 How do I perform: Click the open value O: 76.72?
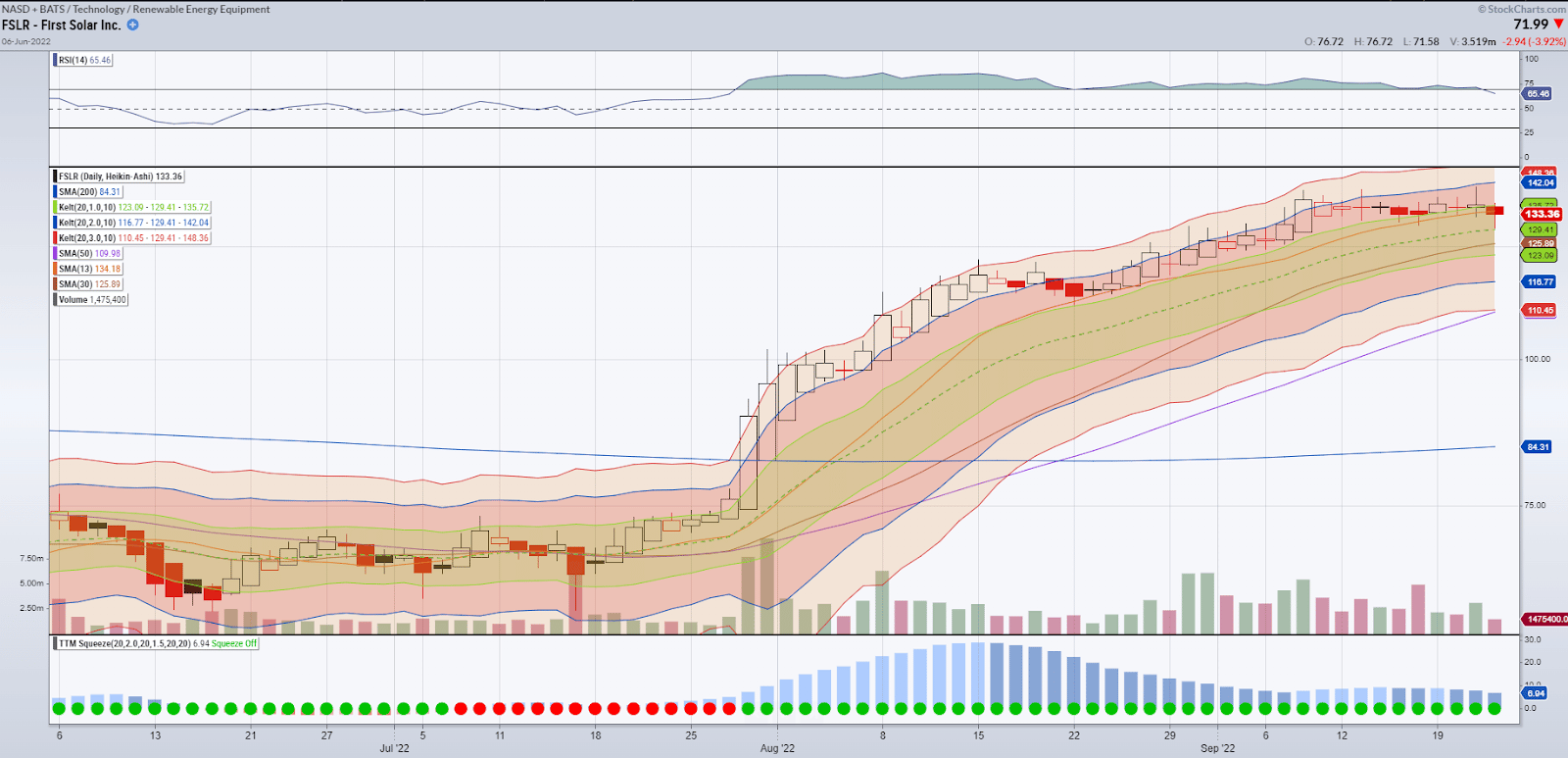(1324, 41)
